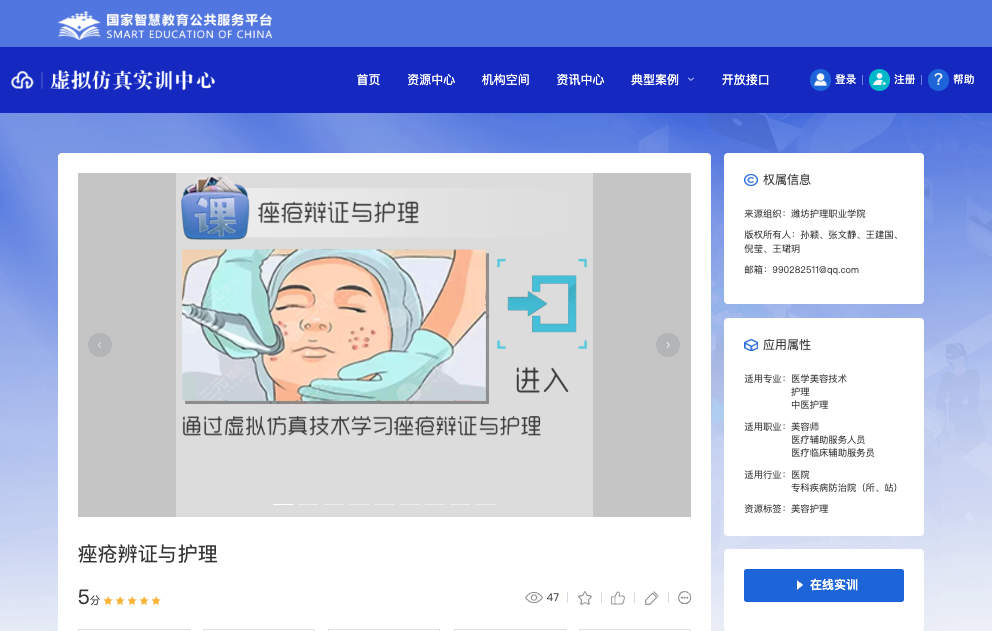The width and height of the screenshot is (992, 631).
Task: Go to 资源中心 in the navigation
Action: pos(431,80)
